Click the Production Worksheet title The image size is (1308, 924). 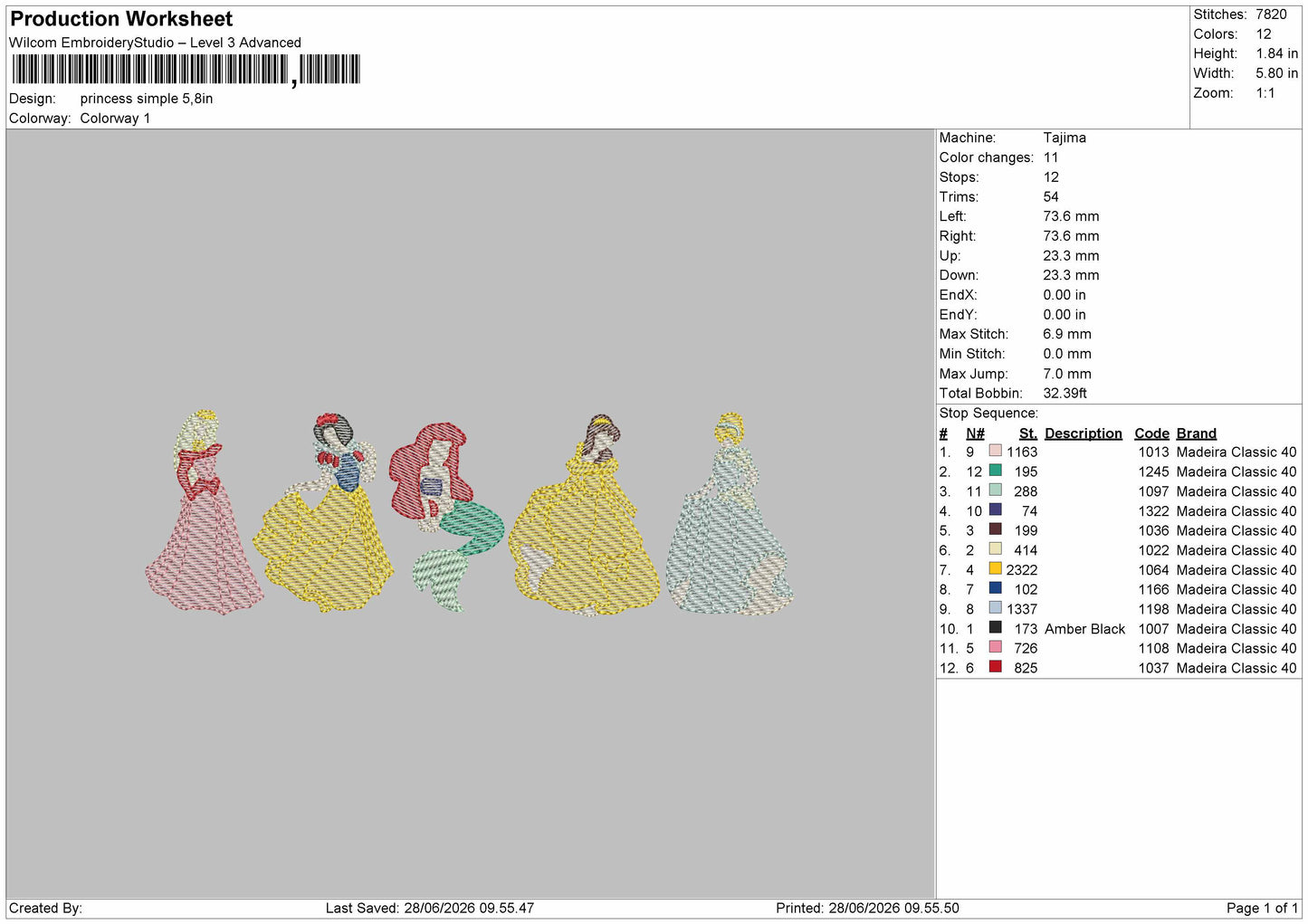[x=121, y=19]
